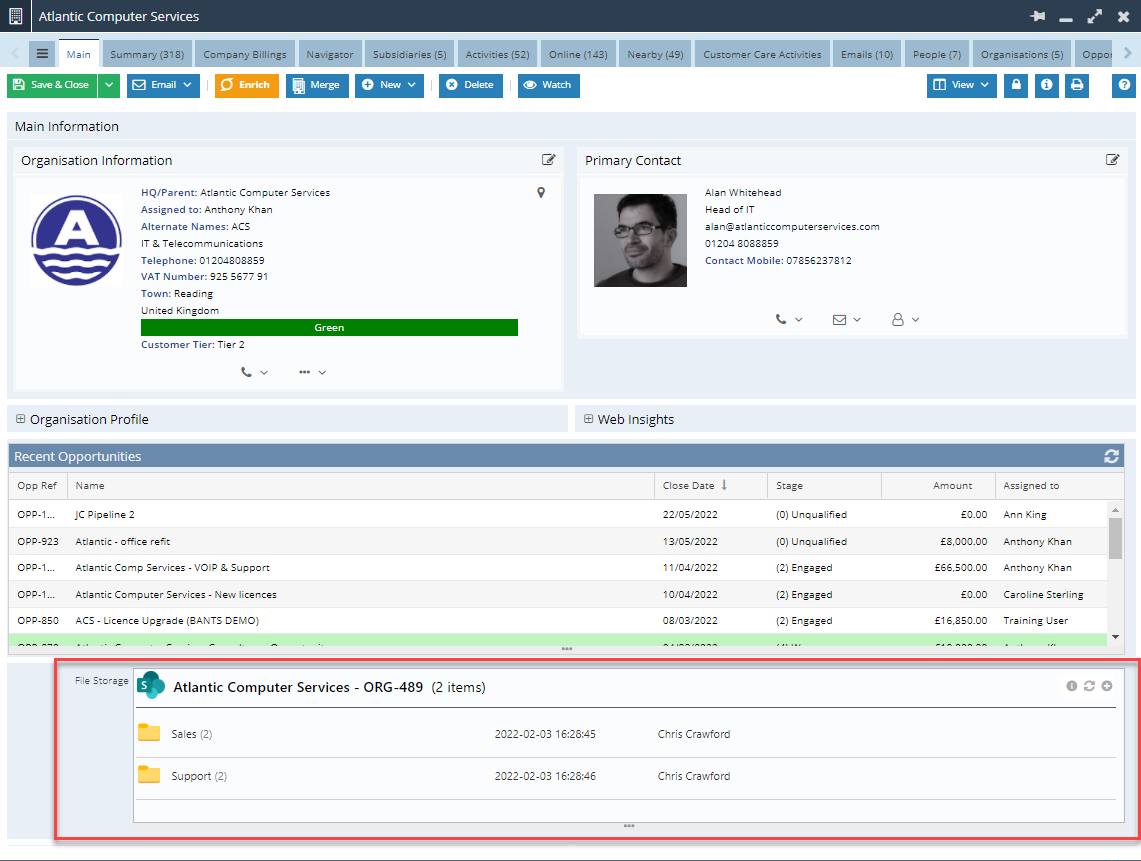Open the record info icon
The height and width of the screenshot is (861, 1141).
(x=1046, y=85)
